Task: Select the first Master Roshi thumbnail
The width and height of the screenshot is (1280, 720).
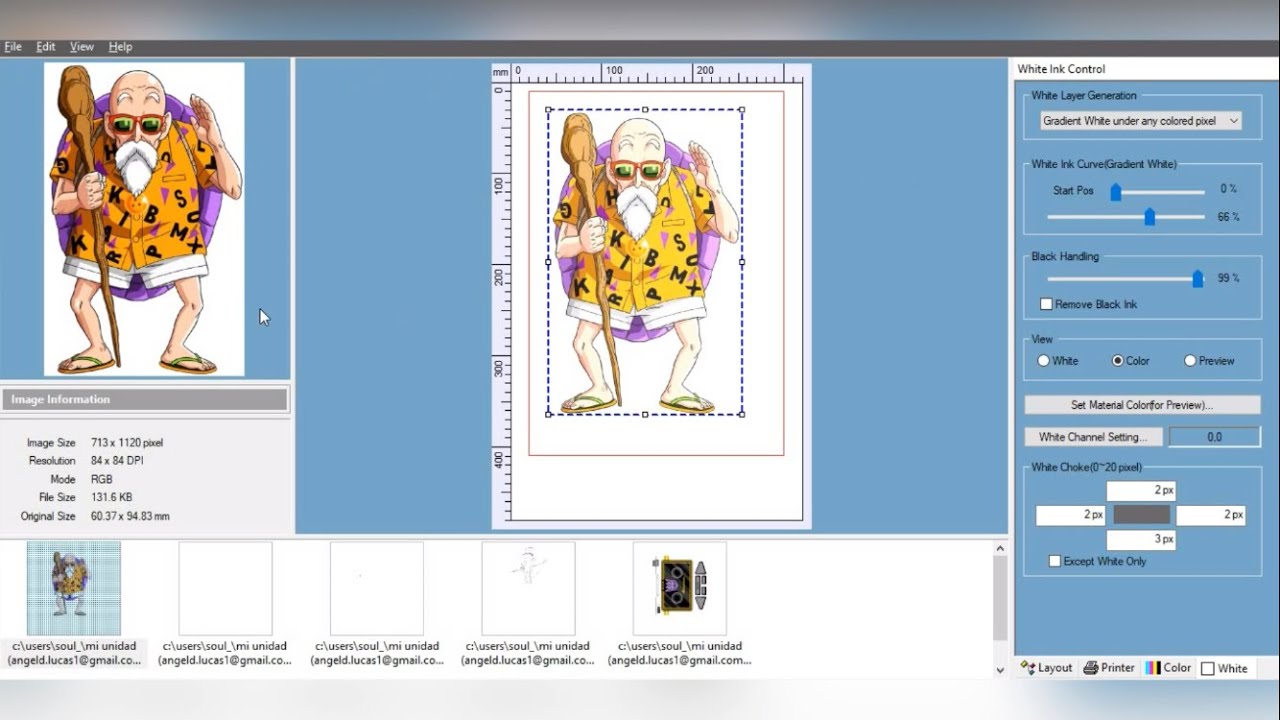Action: [x=74, y=588]
